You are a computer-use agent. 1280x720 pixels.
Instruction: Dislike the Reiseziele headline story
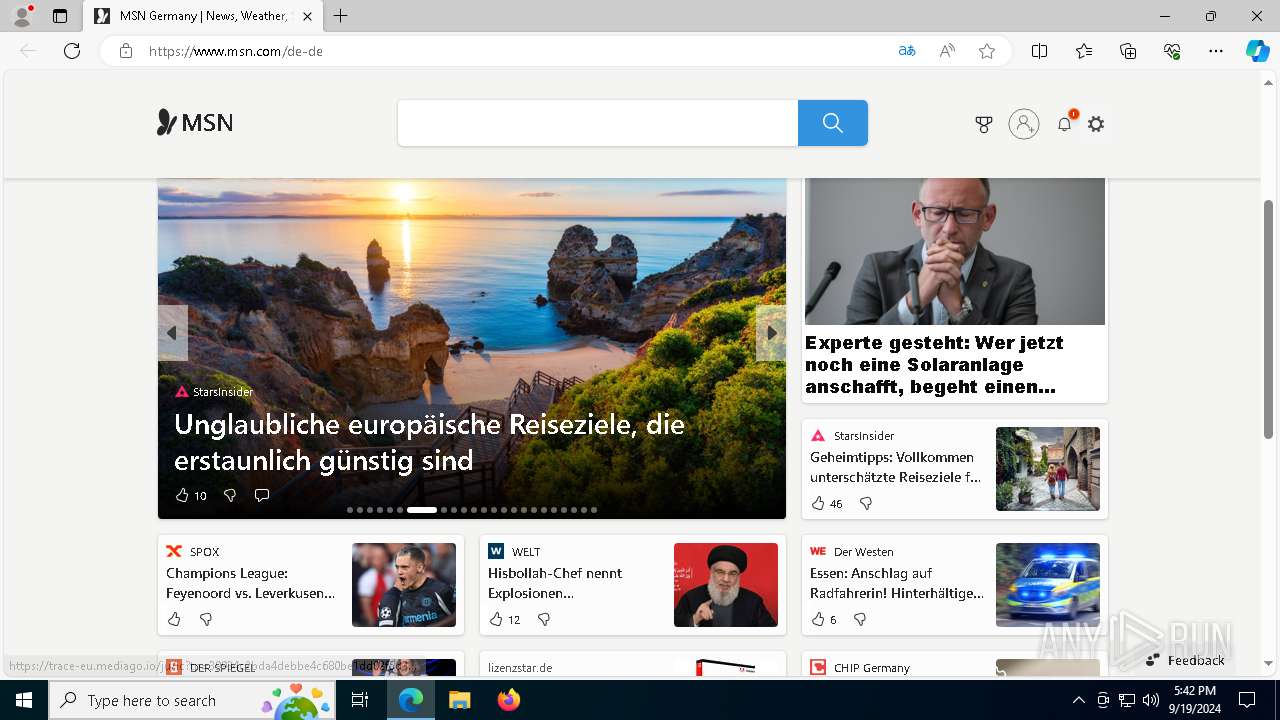coord(230,495)
